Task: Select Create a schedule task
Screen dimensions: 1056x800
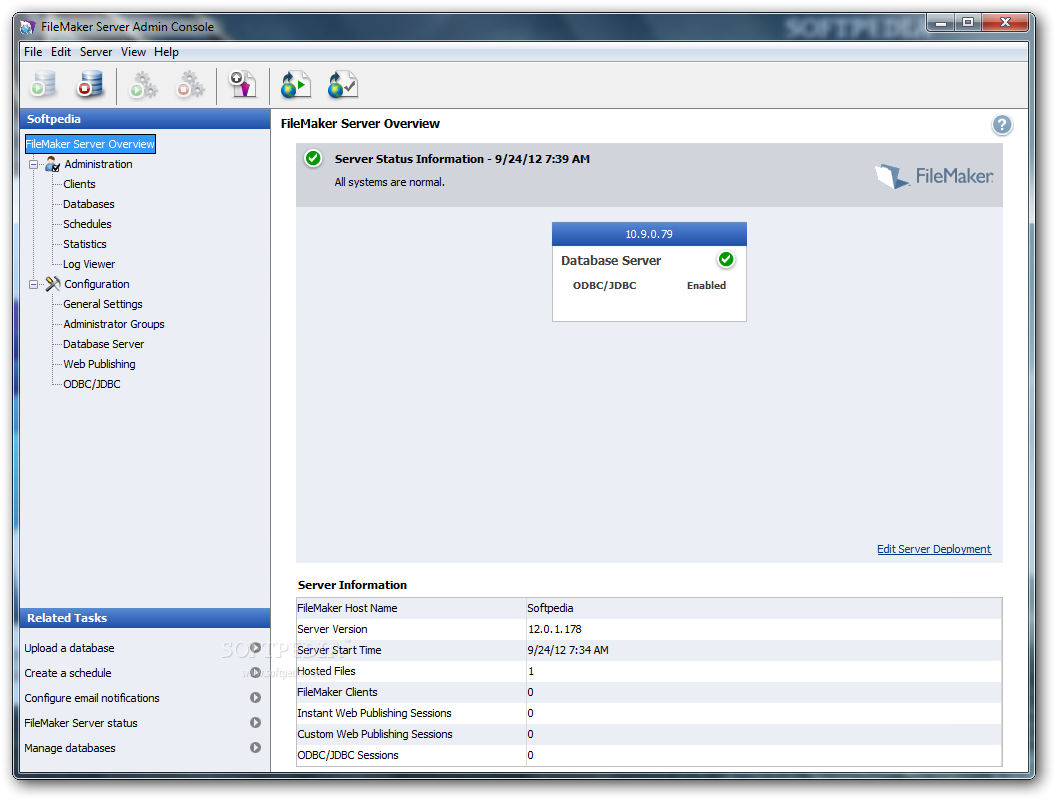Action: [68, 673]
